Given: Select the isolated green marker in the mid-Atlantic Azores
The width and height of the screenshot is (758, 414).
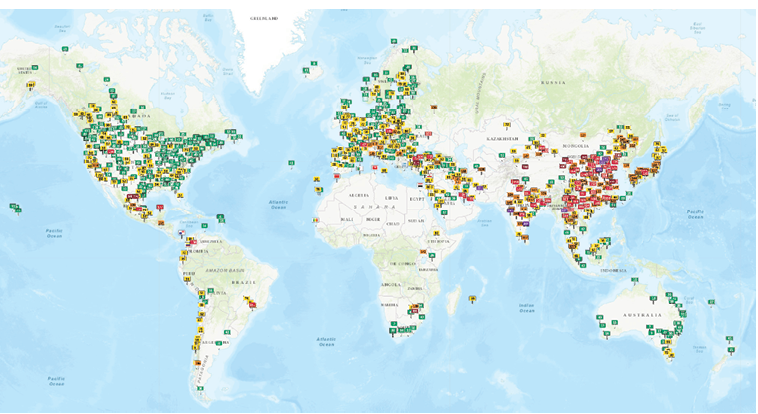Looking at the screenshot, I should [291, 161].
